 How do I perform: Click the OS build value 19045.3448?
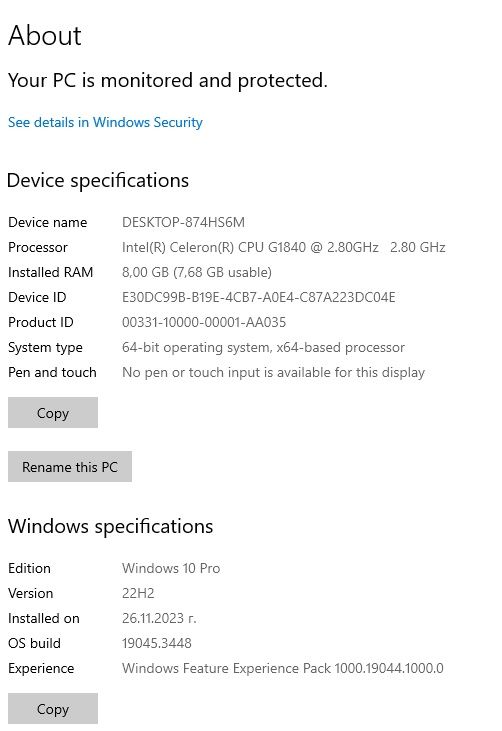[x=157, y=643]
